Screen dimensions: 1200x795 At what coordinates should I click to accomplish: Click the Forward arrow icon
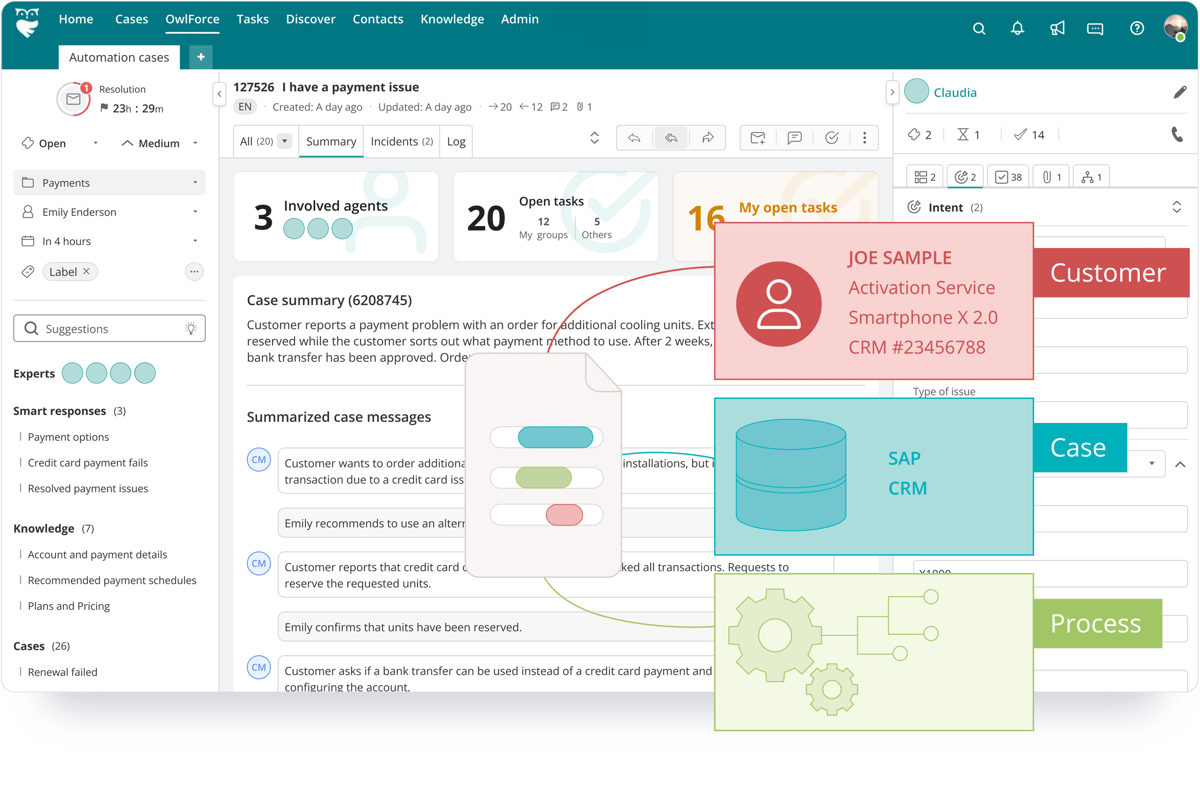pyautogui.click(x=708, y=138)
